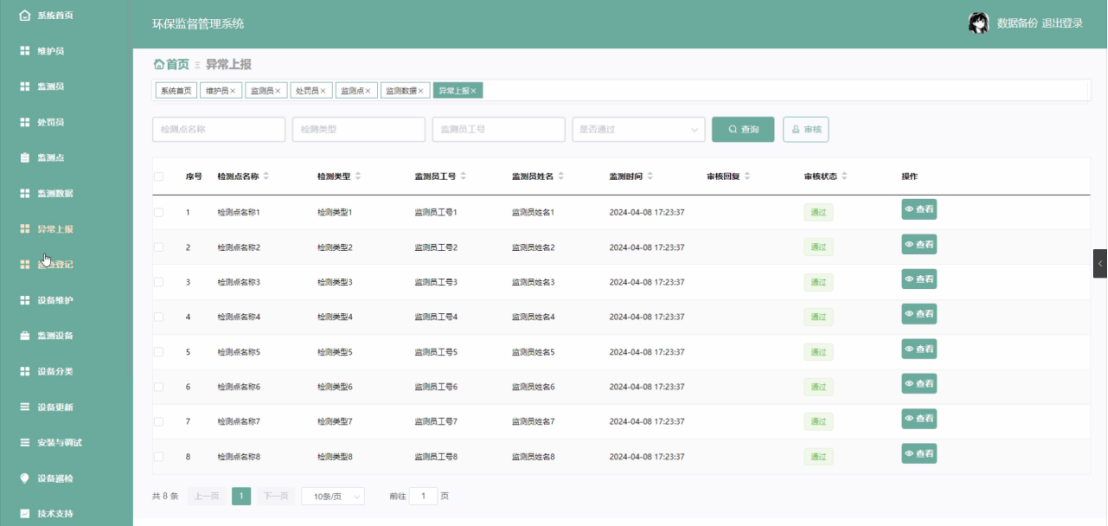This screenshot has height=526, width=1108.
Task: Click the 首页 breadcrumb link
Action: (x=177, y=64)
